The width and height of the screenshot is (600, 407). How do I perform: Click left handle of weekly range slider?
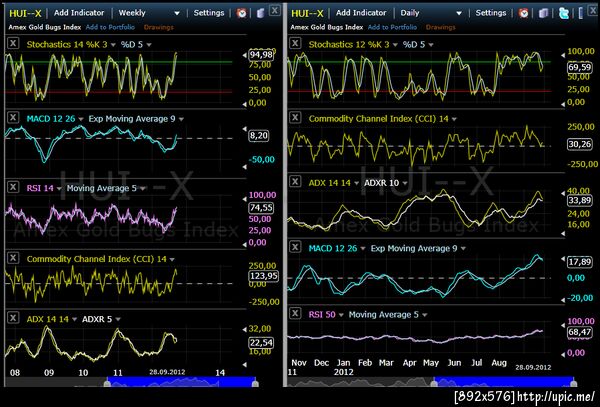tap(107, 383)
